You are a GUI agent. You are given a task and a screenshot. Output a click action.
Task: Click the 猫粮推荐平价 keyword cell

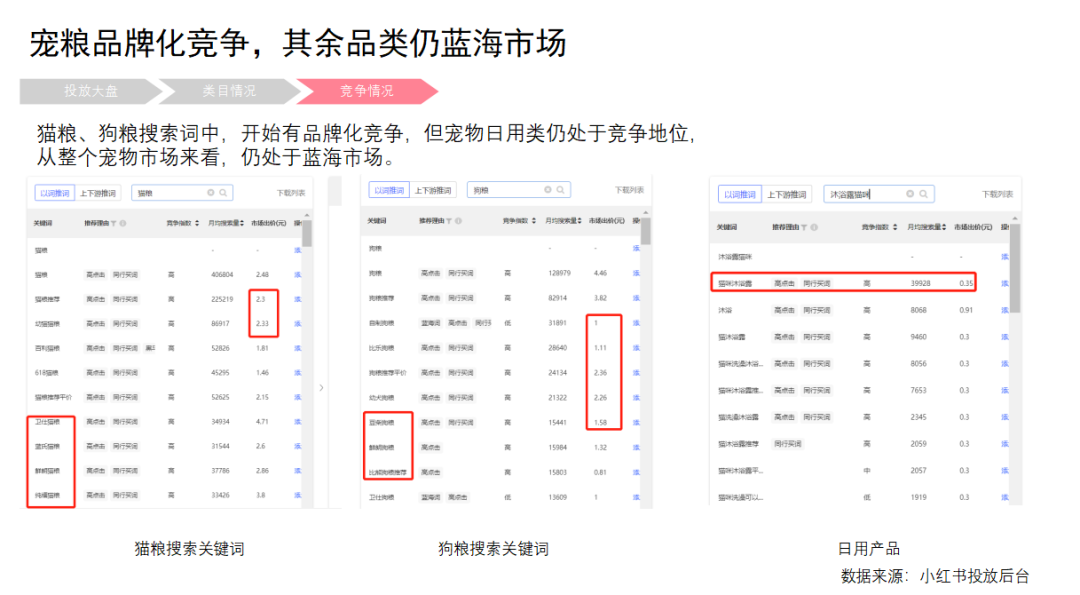click(54, 397)
